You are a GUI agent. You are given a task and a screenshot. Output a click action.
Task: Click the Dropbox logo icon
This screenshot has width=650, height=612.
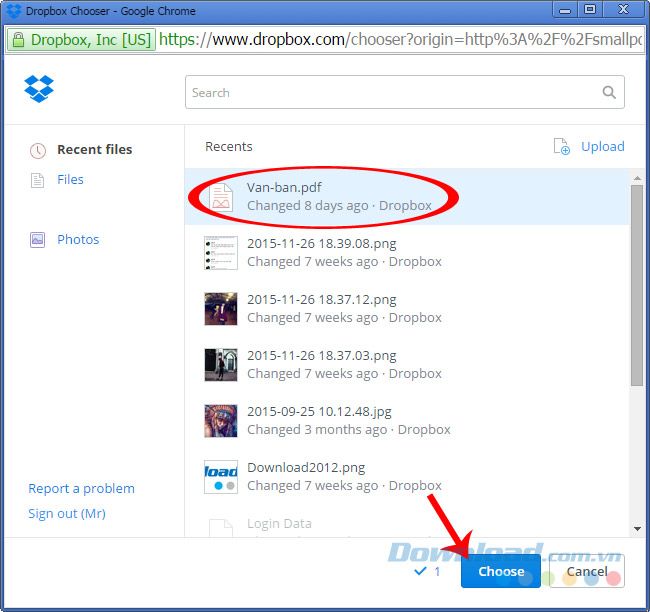(39, 89)
